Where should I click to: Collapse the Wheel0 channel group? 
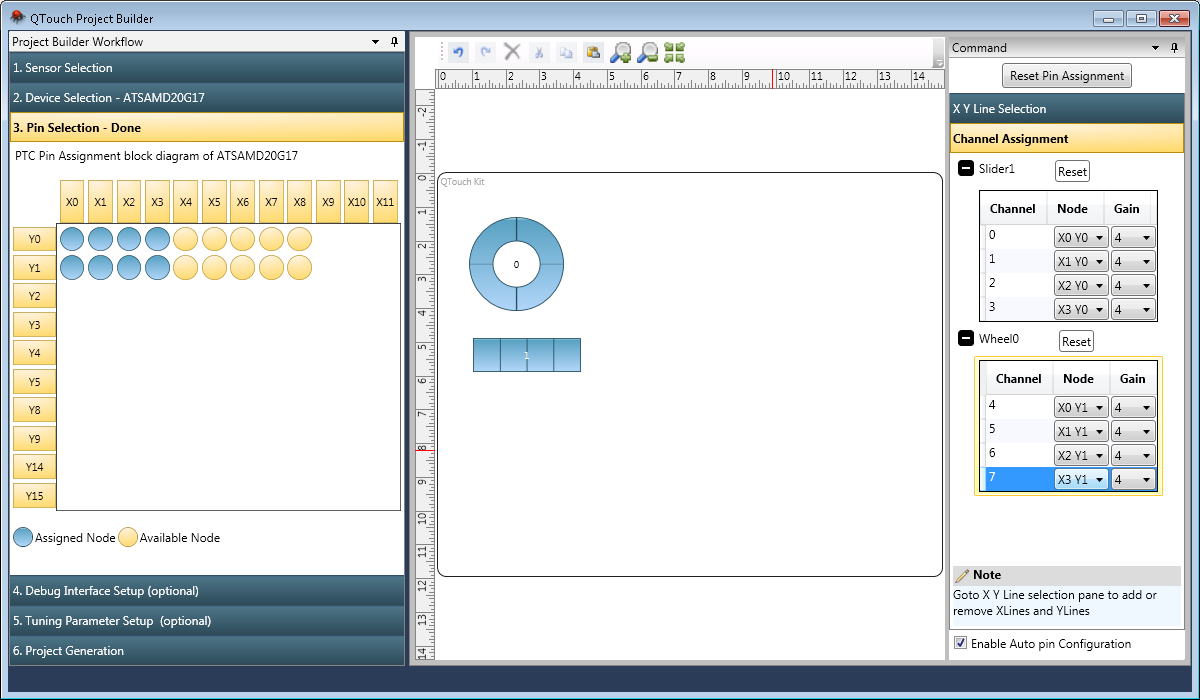[x=966, y=338]
